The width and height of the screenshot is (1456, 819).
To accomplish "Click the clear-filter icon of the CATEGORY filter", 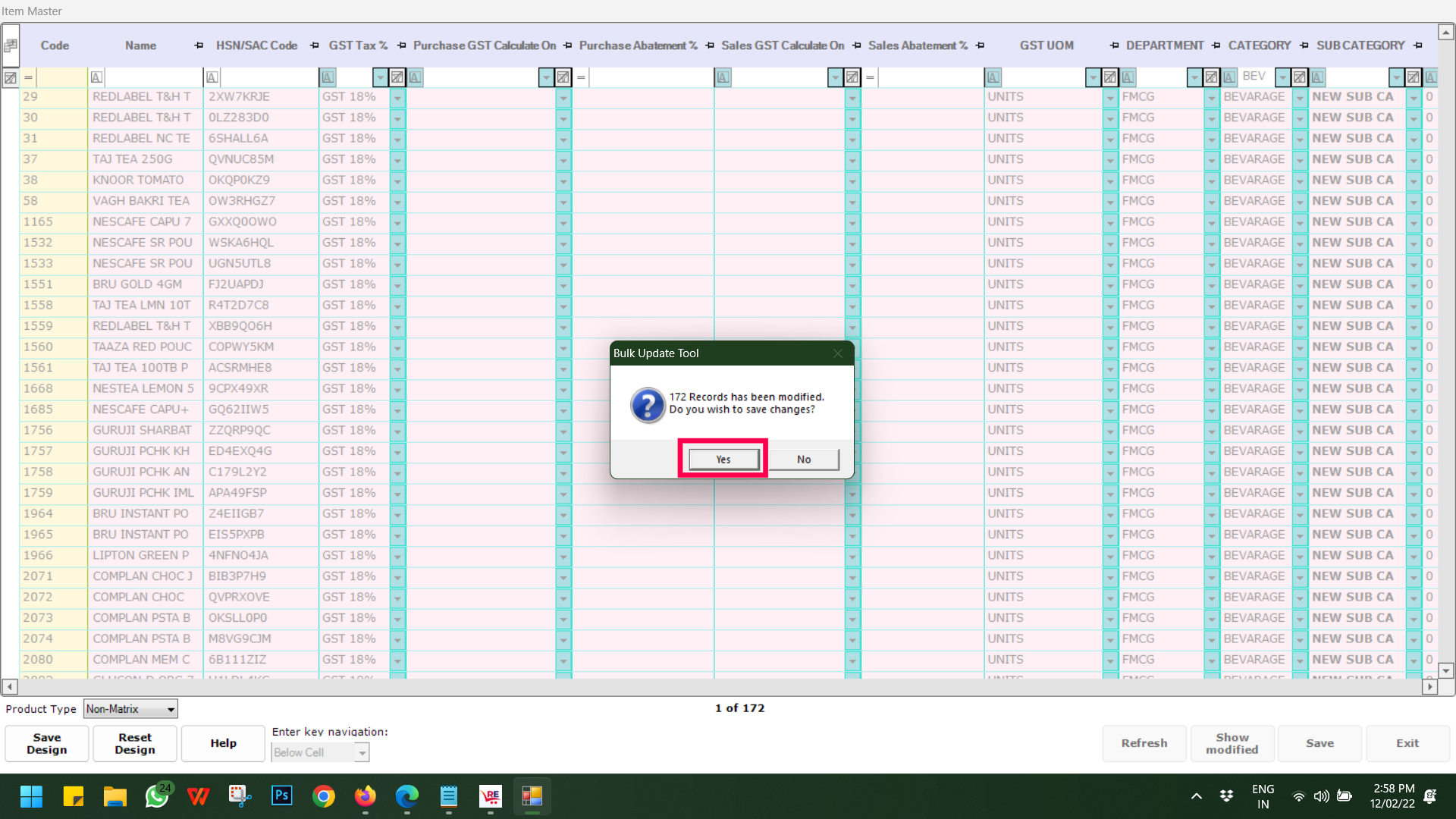I will [1299, 77].
